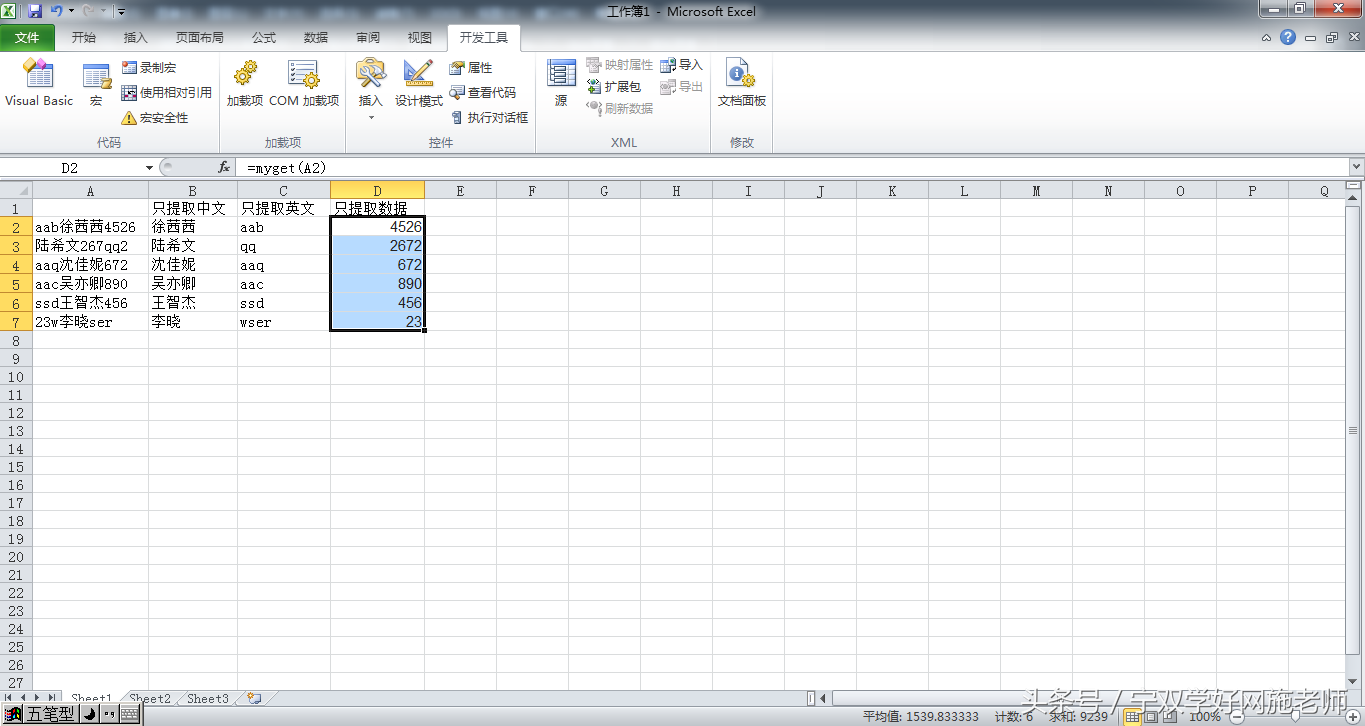Switch to the 页面布局 tab

(x=200, y=38)
